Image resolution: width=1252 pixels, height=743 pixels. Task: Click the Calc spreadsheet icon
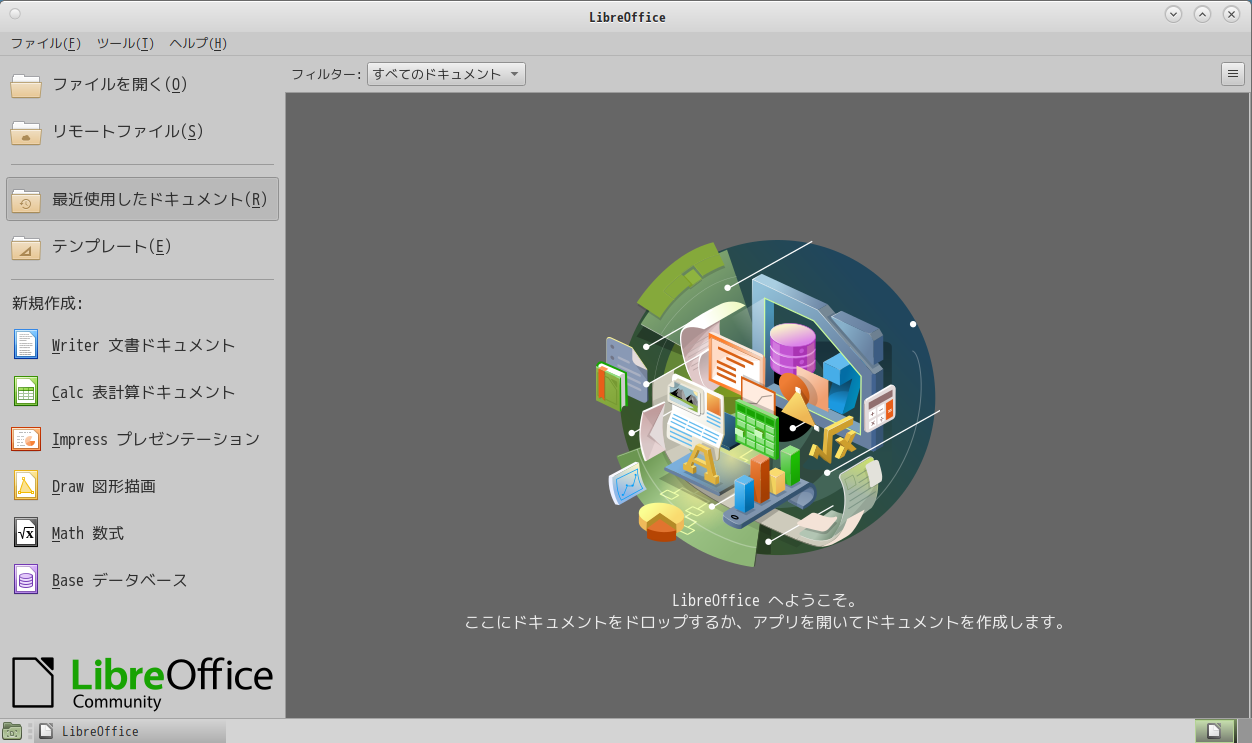pos(26,392)
